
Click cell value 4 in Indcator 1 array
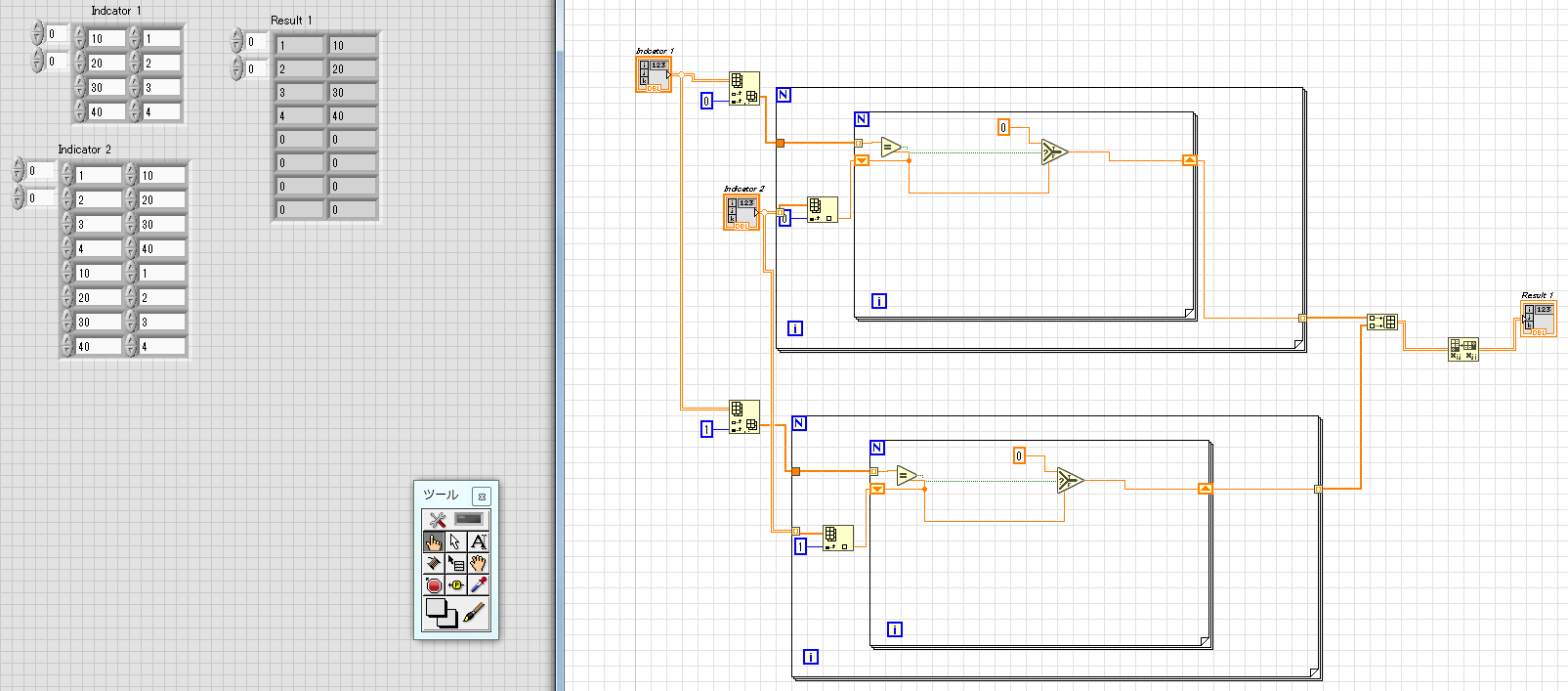(x=161, y=111)
